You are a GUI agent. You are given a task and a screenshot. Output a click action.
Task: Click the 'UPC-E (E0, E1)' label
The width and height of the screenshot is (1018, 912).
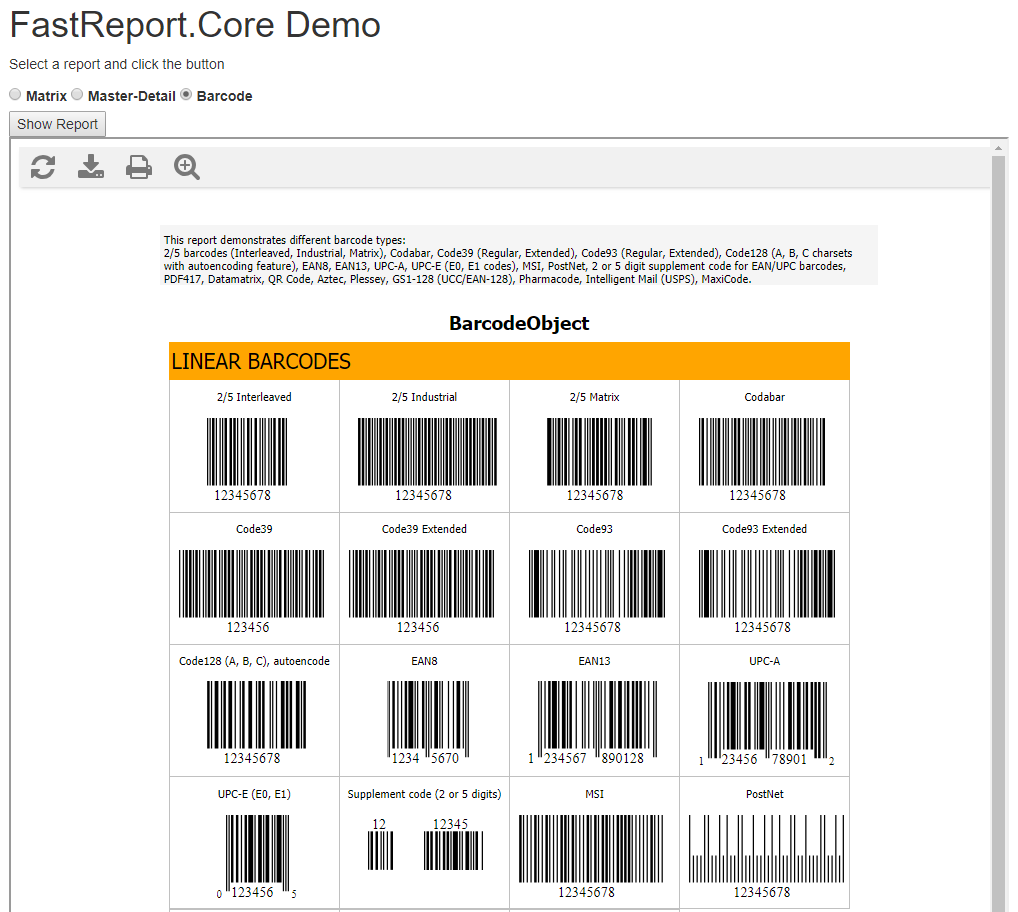coord(254,794)
